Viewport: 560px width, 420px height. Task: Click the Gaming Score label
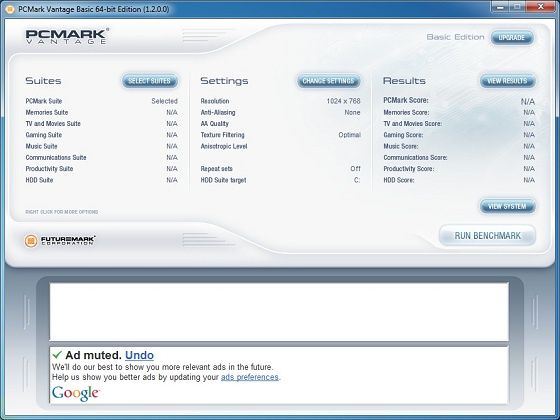tap(403, 135)
